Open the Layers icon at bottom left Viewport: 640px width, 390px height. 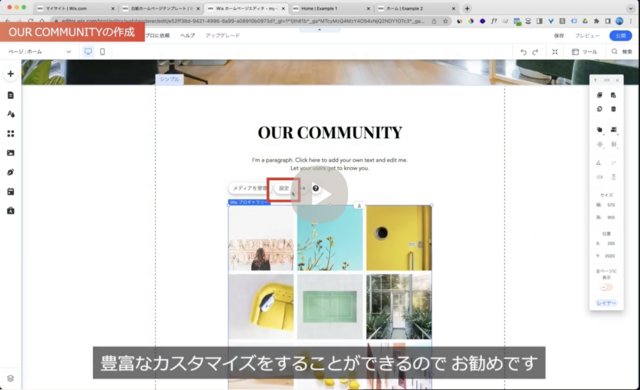point(11,378)
